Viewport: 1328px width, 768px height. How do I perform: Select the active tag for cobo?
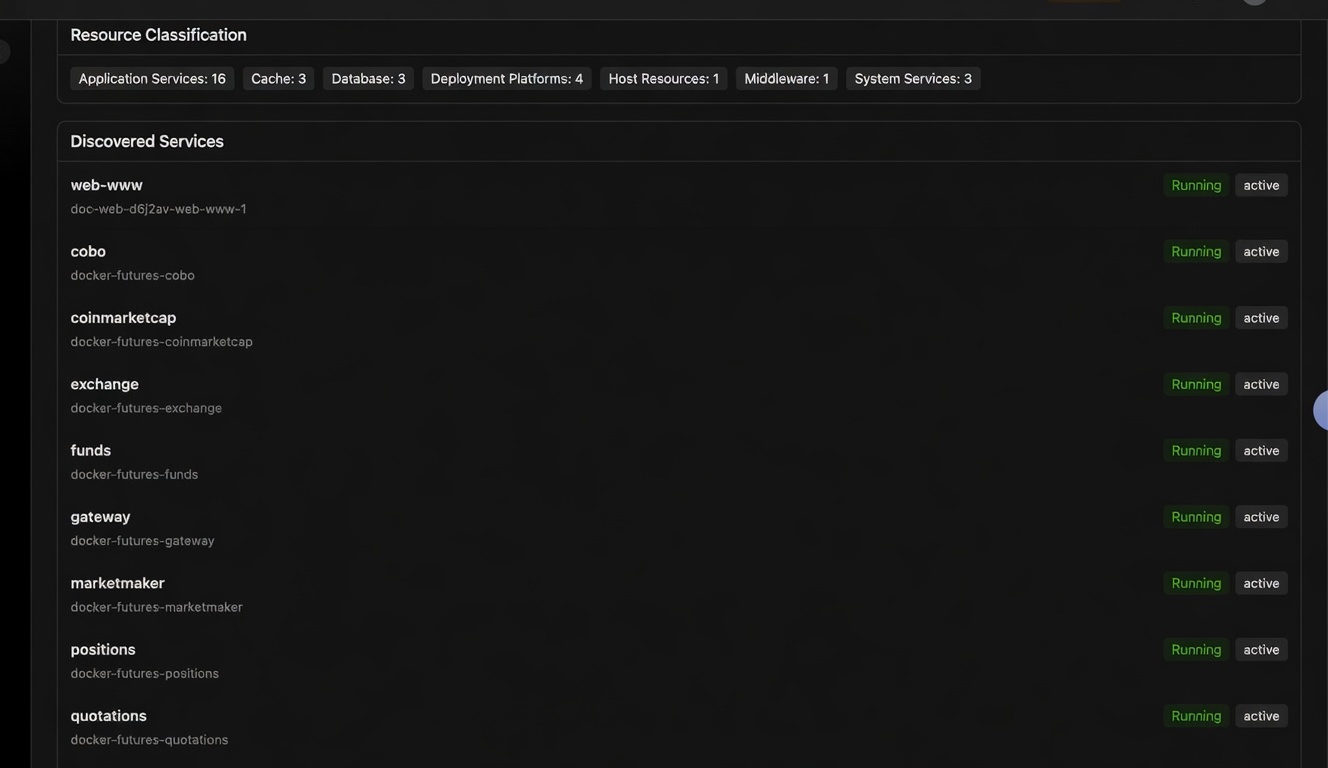1261,251
